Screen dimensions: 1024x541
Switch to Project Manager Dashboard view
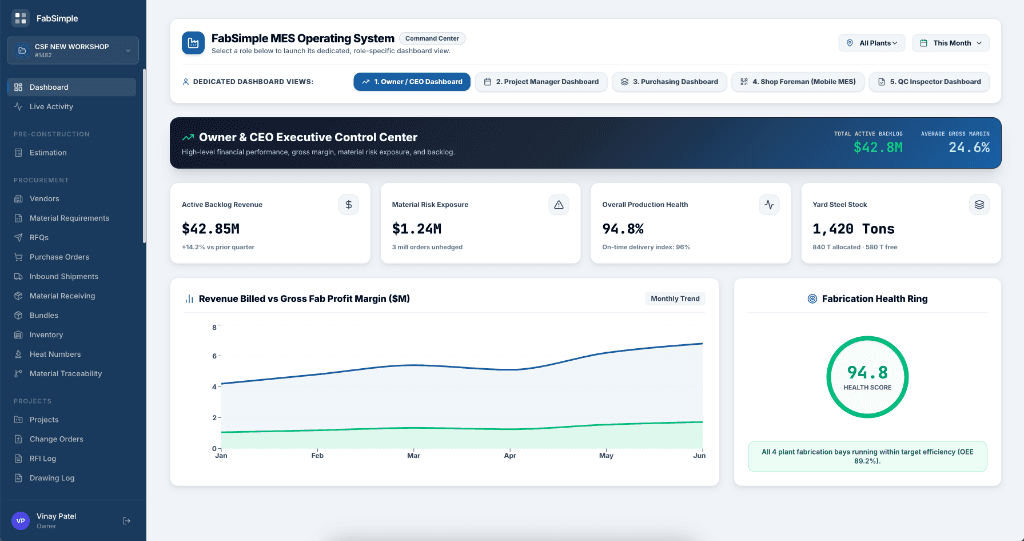pos(541,82)
